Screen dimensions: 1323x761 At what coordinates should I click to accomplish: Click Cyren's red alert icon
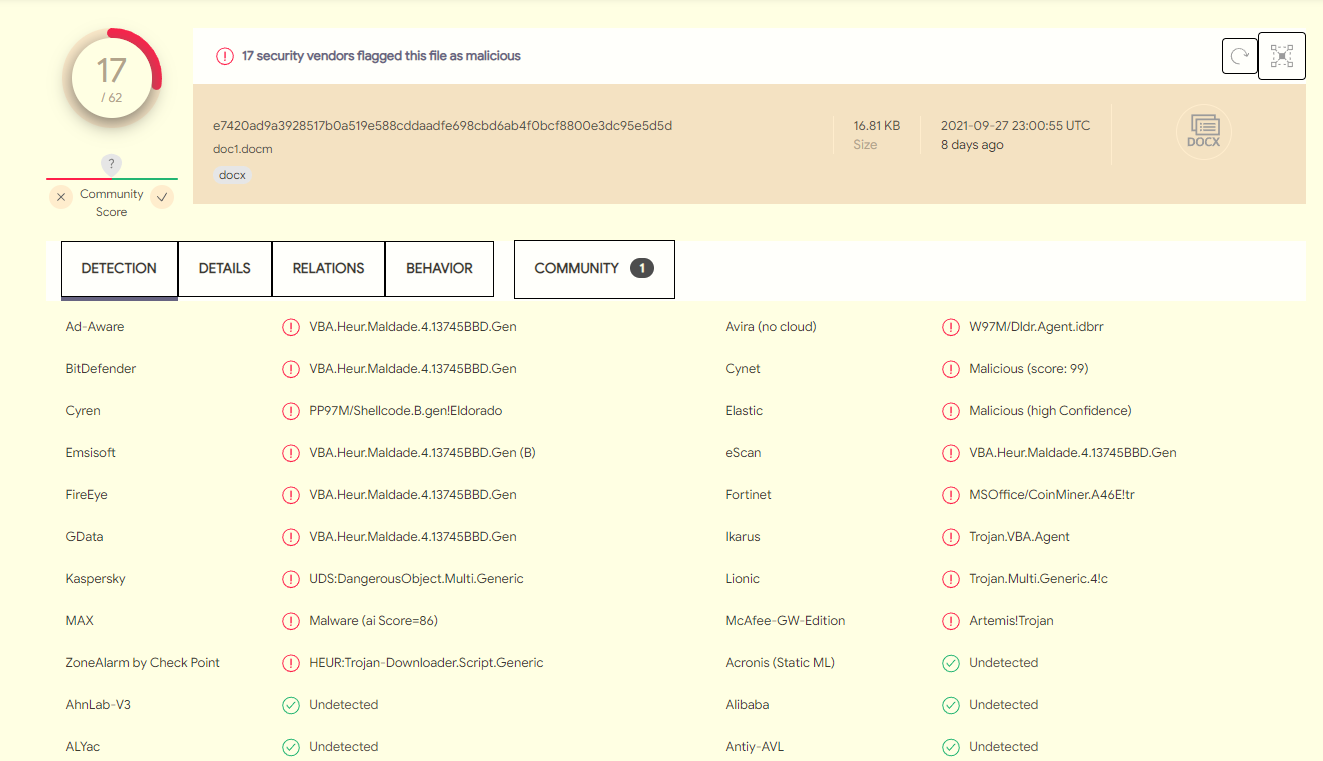click(x=291, y=411)
